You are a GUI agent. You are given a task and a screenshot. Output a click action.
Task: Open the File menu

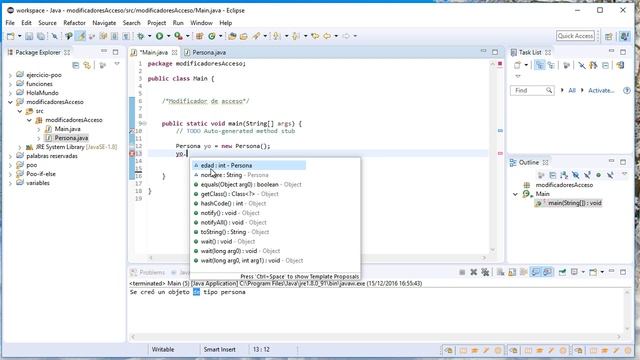coord(10,23)
